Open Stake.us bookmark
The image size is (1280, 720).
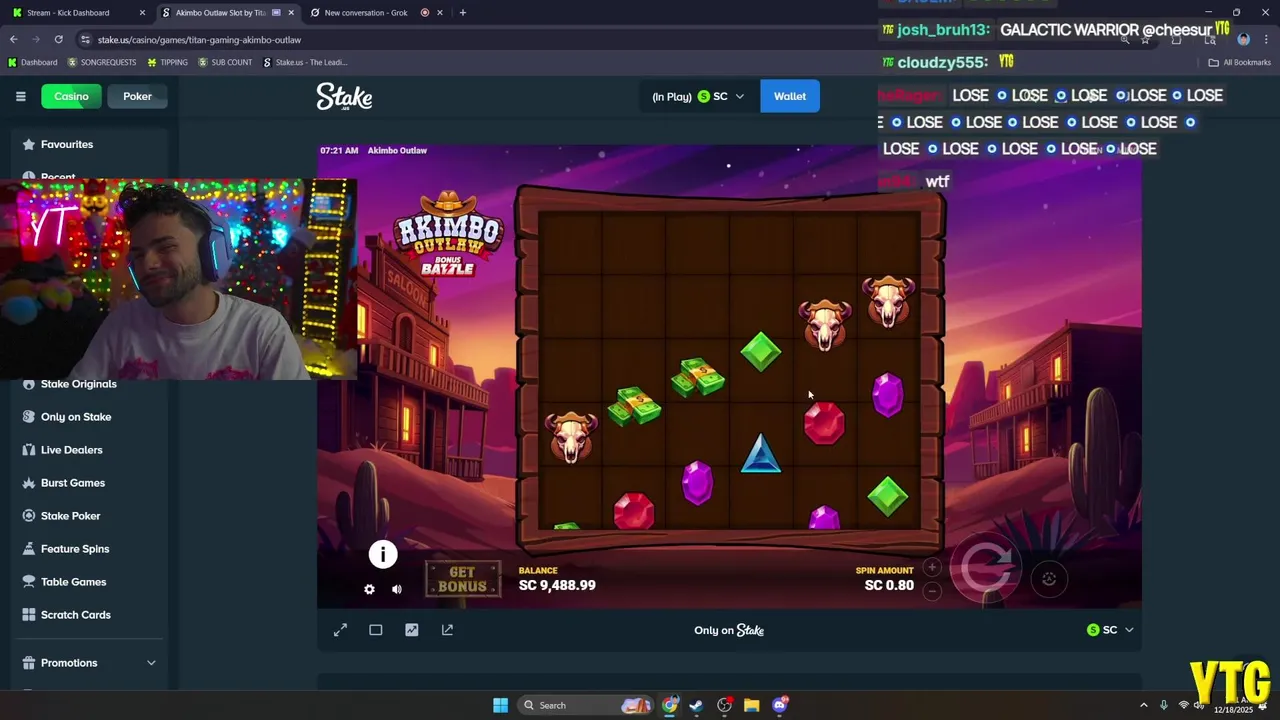coord(305,62)
